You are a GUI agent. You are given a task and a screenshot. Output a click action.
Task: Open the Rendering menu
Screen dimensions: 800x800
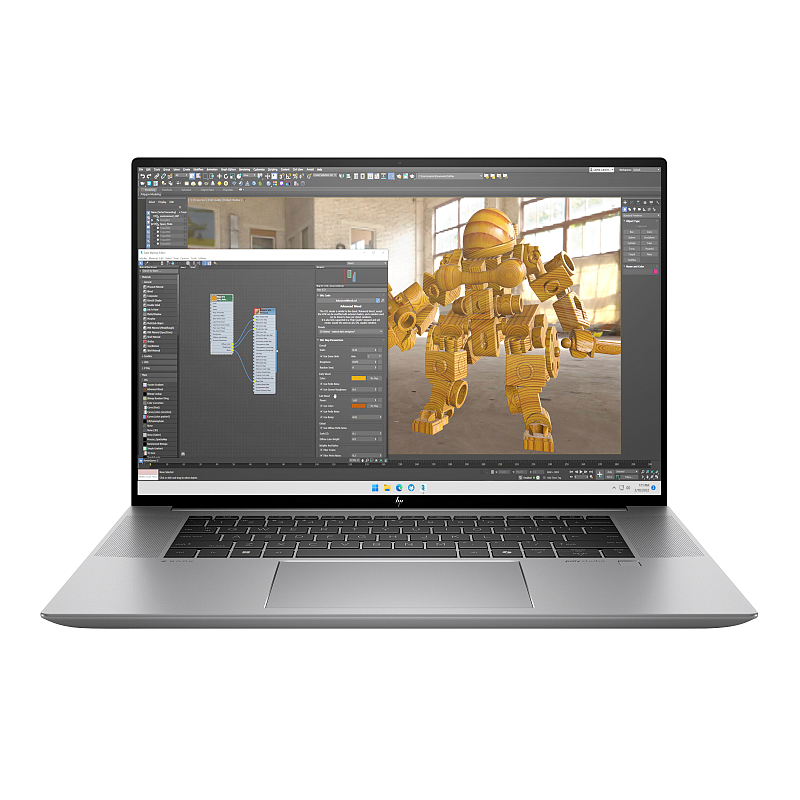[x=244, y=169]
